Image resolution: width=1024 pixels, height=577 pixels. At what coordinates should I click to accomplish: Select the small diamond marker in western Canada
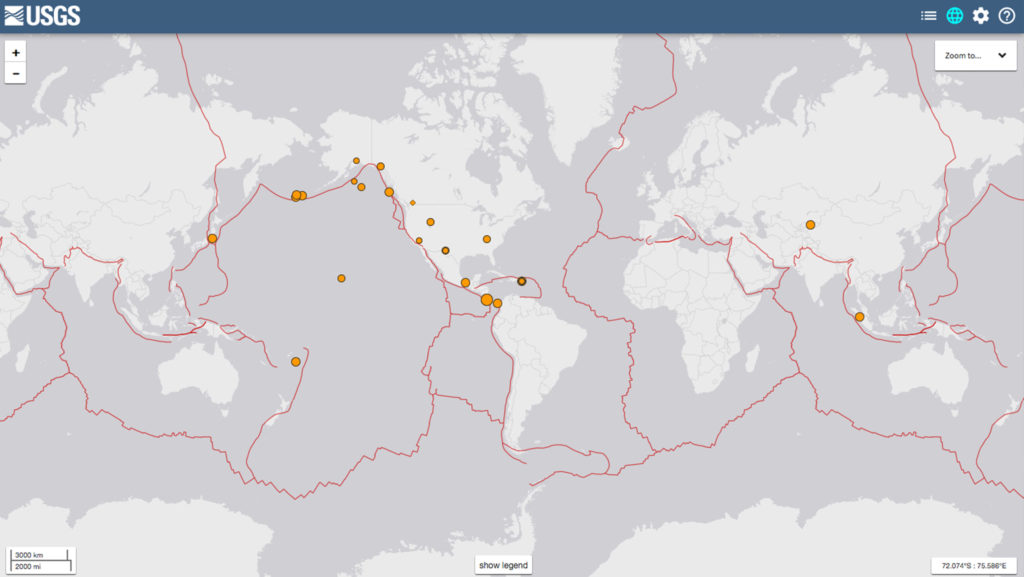[x=413, y=203]
